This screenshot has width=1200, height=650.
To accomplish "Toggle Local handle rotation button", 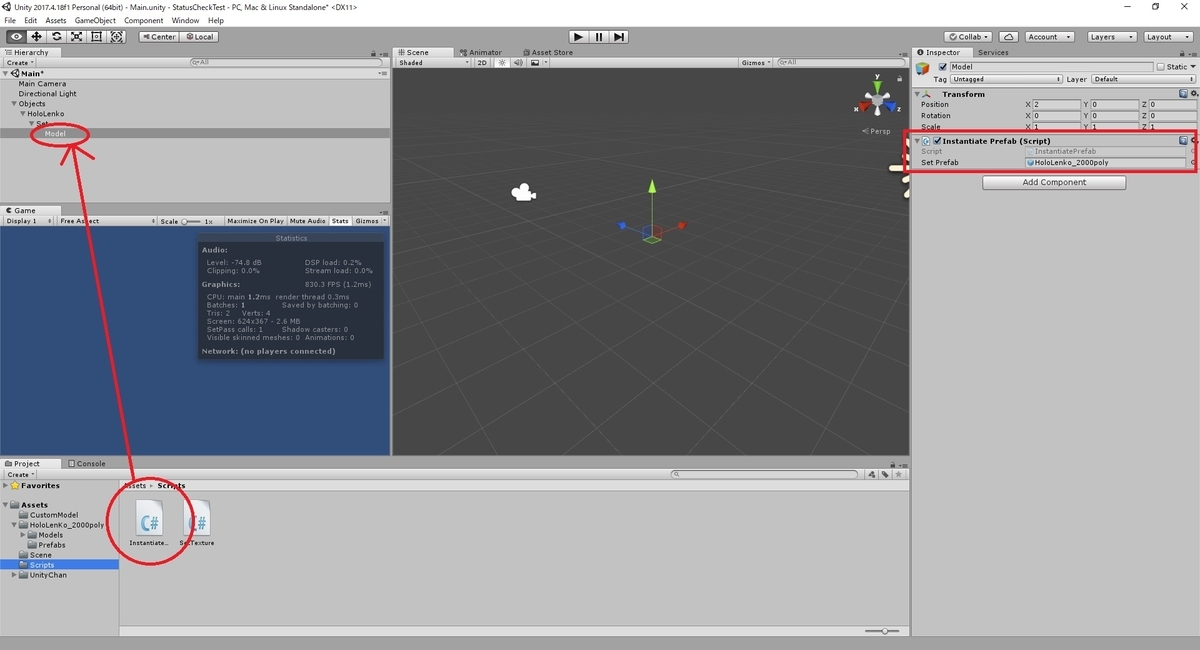I will tap(198, 37).
